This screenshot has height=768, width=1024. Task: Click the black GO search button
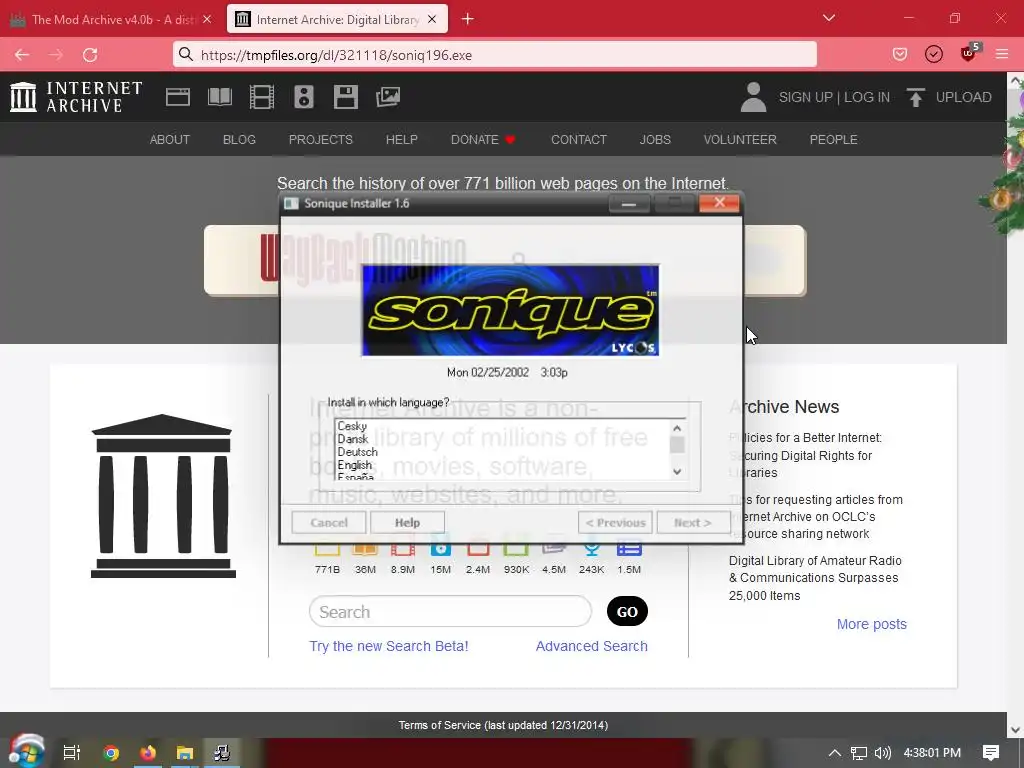coord(627,611)
